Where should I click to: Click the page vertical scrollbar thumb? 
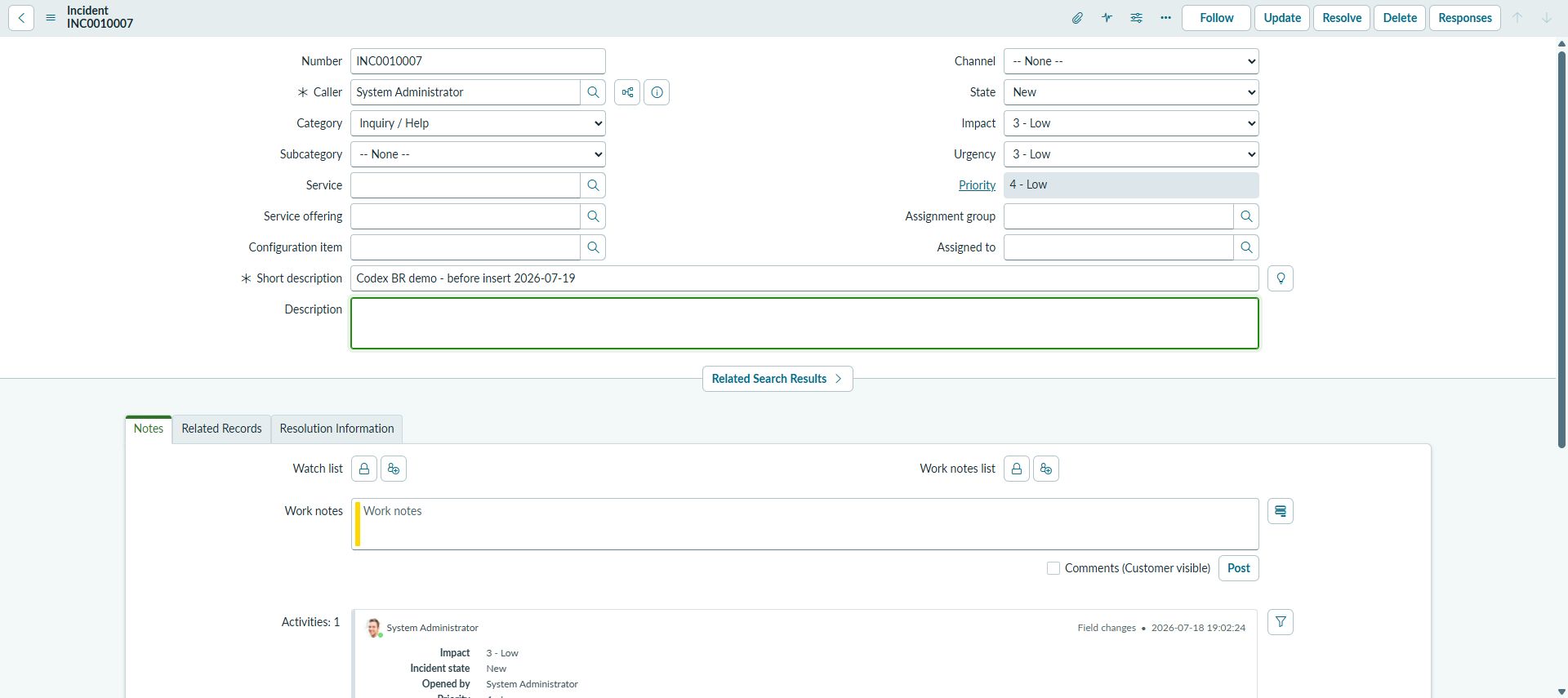pyautogui.click(x=1561, y=249)
